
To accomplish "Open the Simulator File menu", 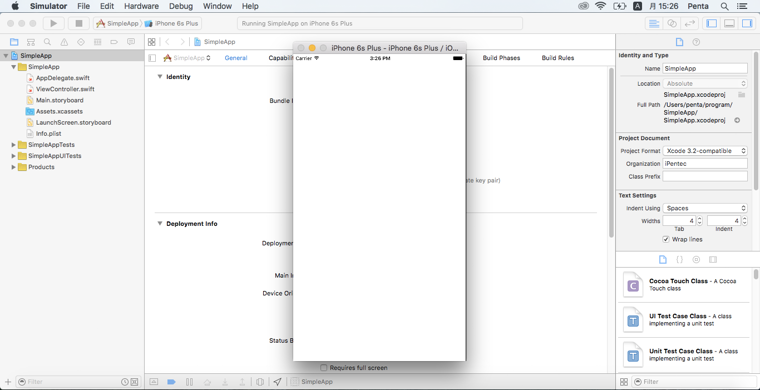I will coord(83,6).
